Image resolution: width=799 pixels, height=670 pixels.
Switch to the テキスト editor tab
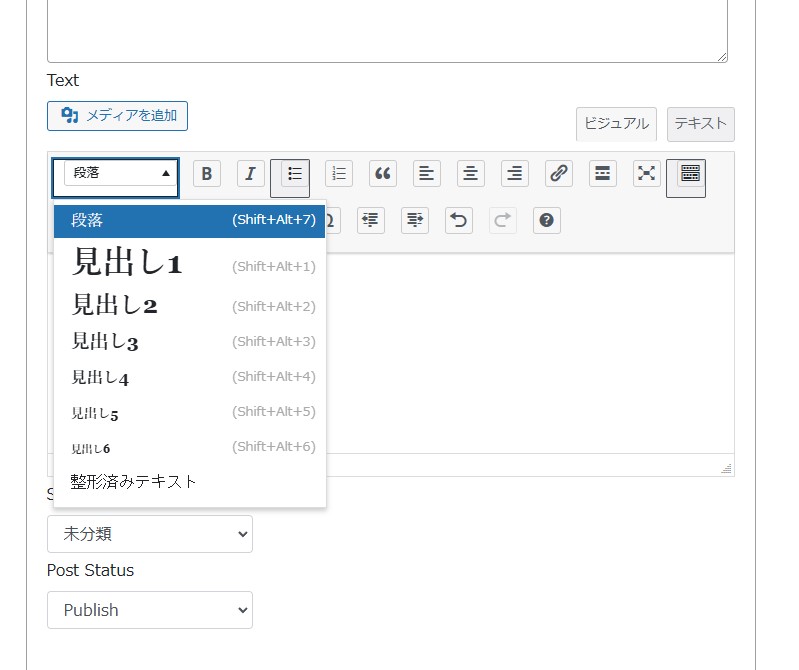point(700,124)
